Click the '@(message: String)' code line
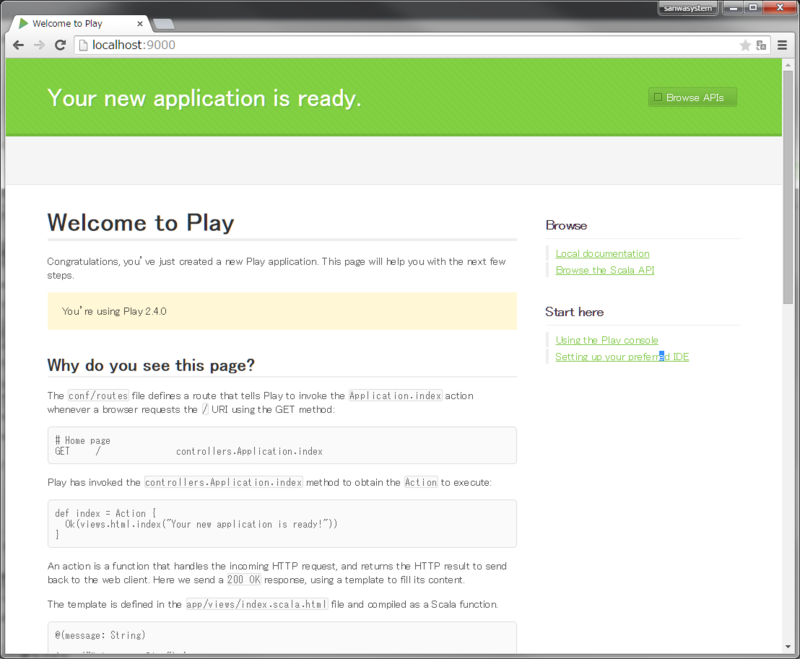This screenshot has height=659, width=800. coord(100,635)
